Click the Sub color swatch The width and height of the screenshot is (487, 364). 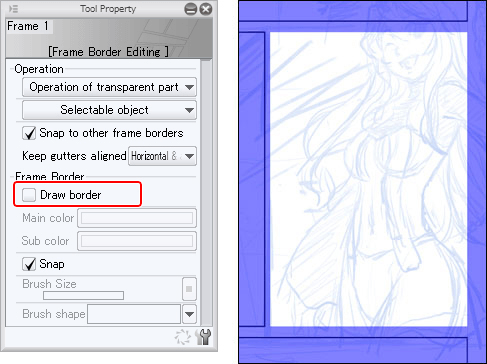click(137, 241)
